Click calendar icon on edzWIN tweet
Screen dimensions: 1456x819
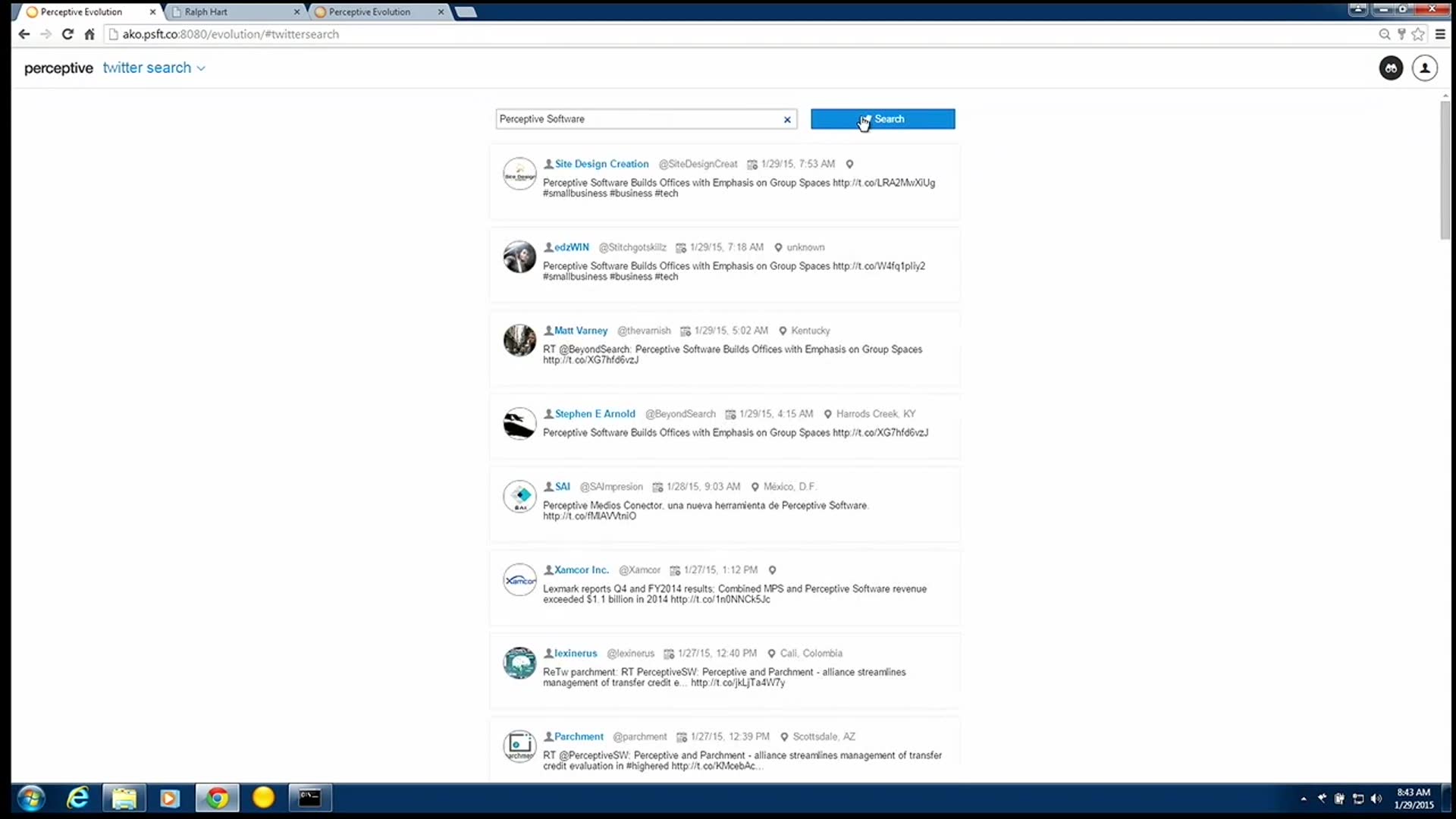tap(681, 248)
